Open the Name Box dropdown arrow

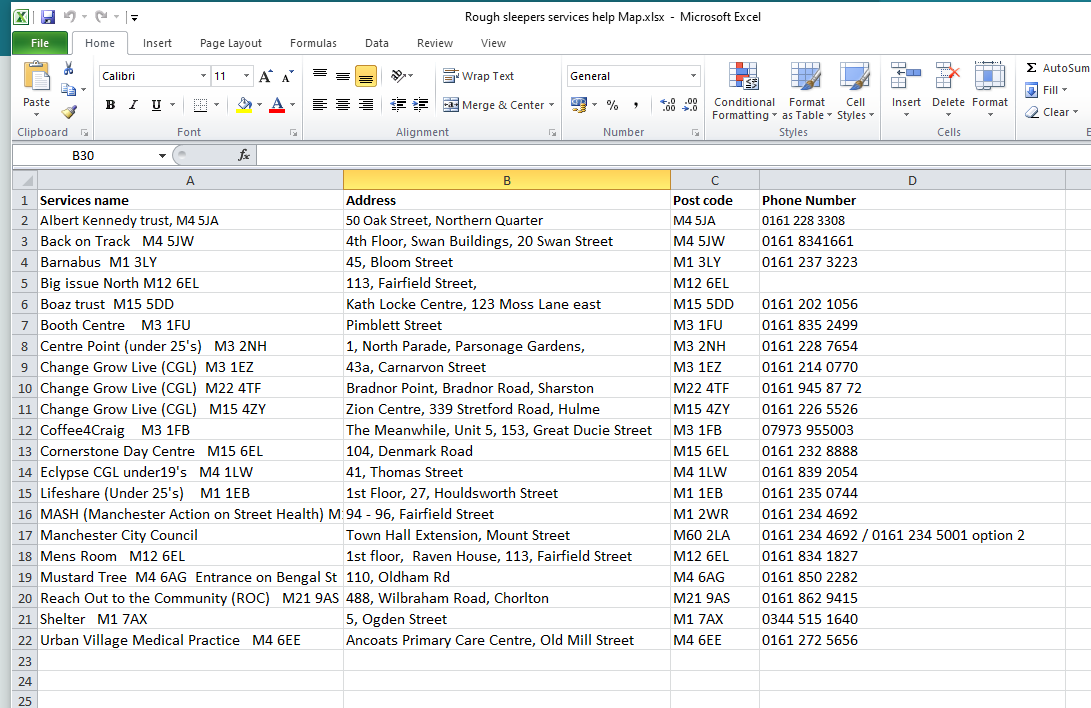(x=162, y=155)
